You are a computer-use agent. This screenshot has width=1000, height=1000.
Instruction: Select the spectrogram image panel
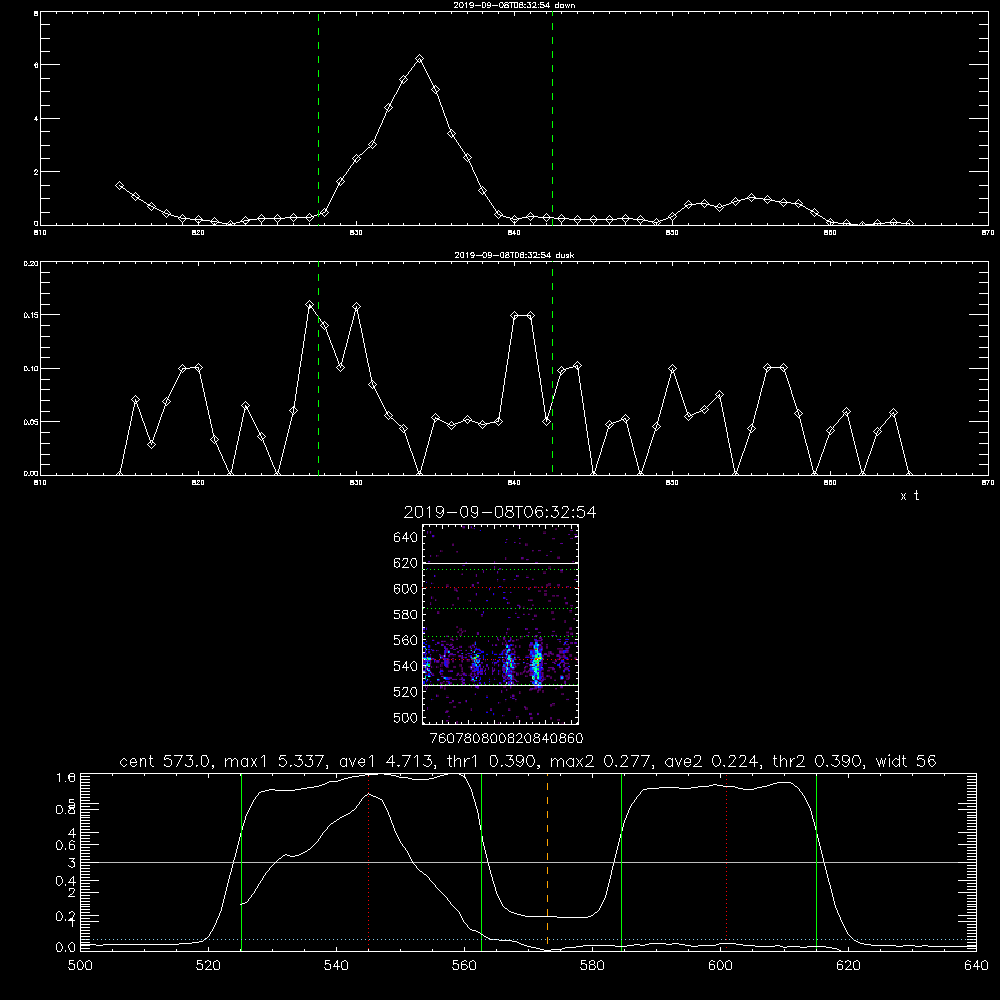click(501, 624)
